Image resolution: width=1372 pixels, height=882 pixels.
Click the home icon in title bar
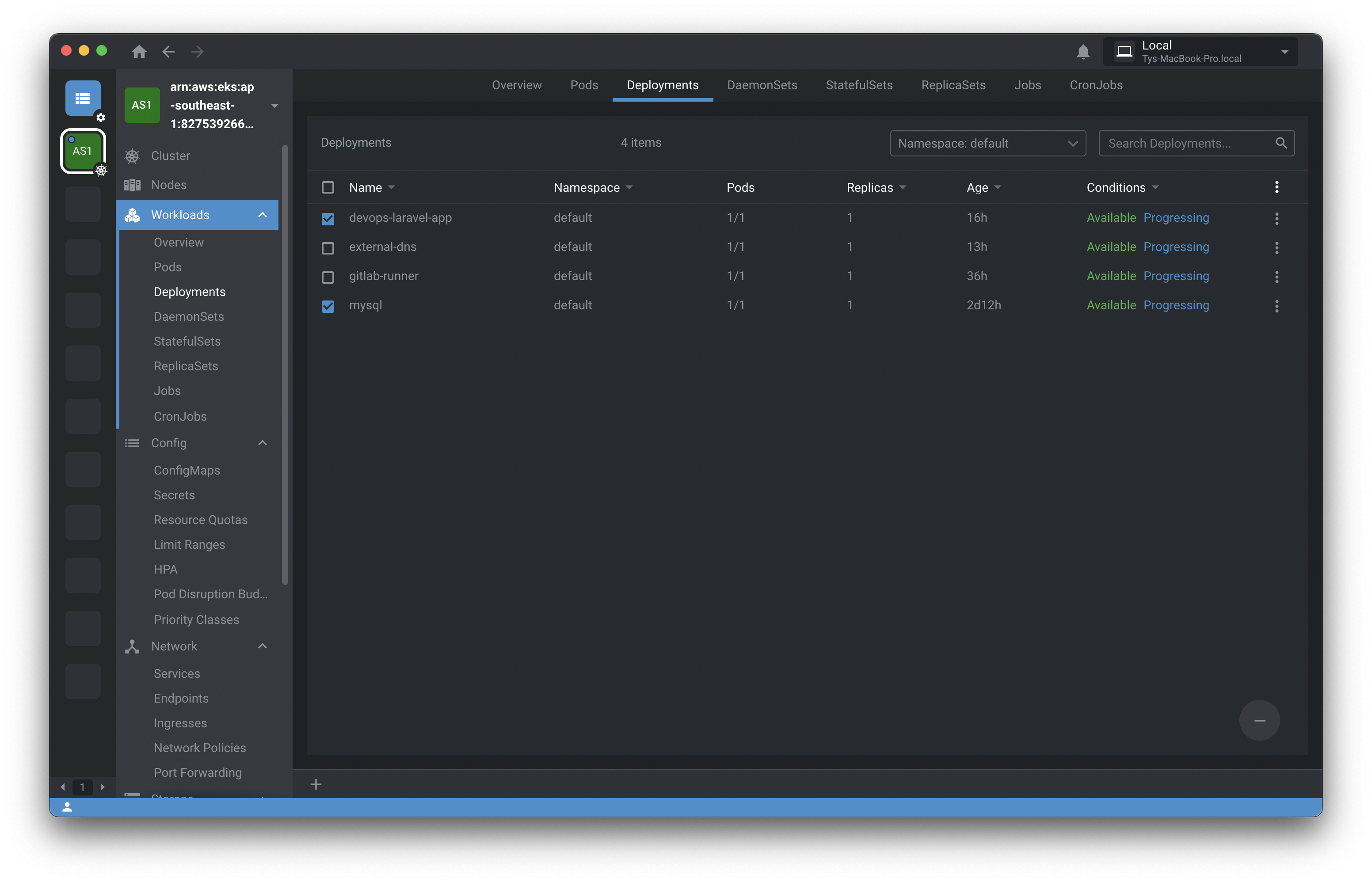point(139,52)
